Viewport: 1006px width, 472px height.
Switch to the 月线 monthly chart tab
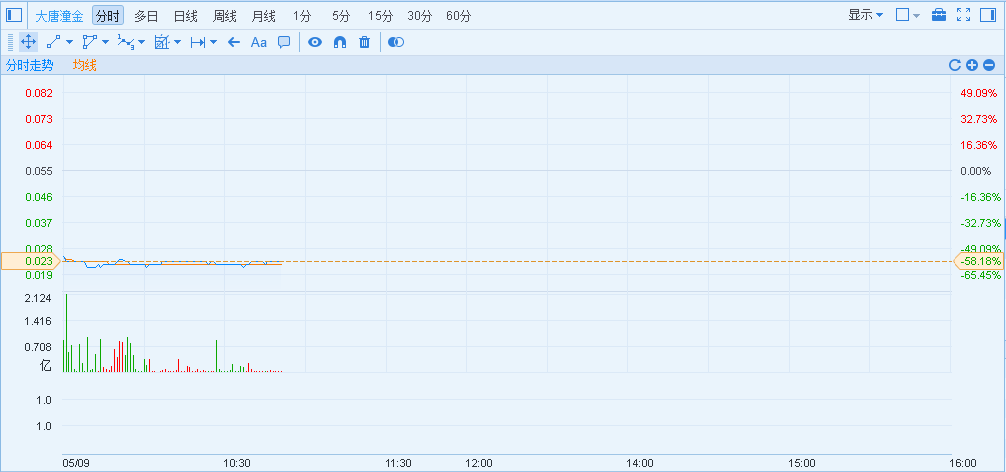point(264,16)
